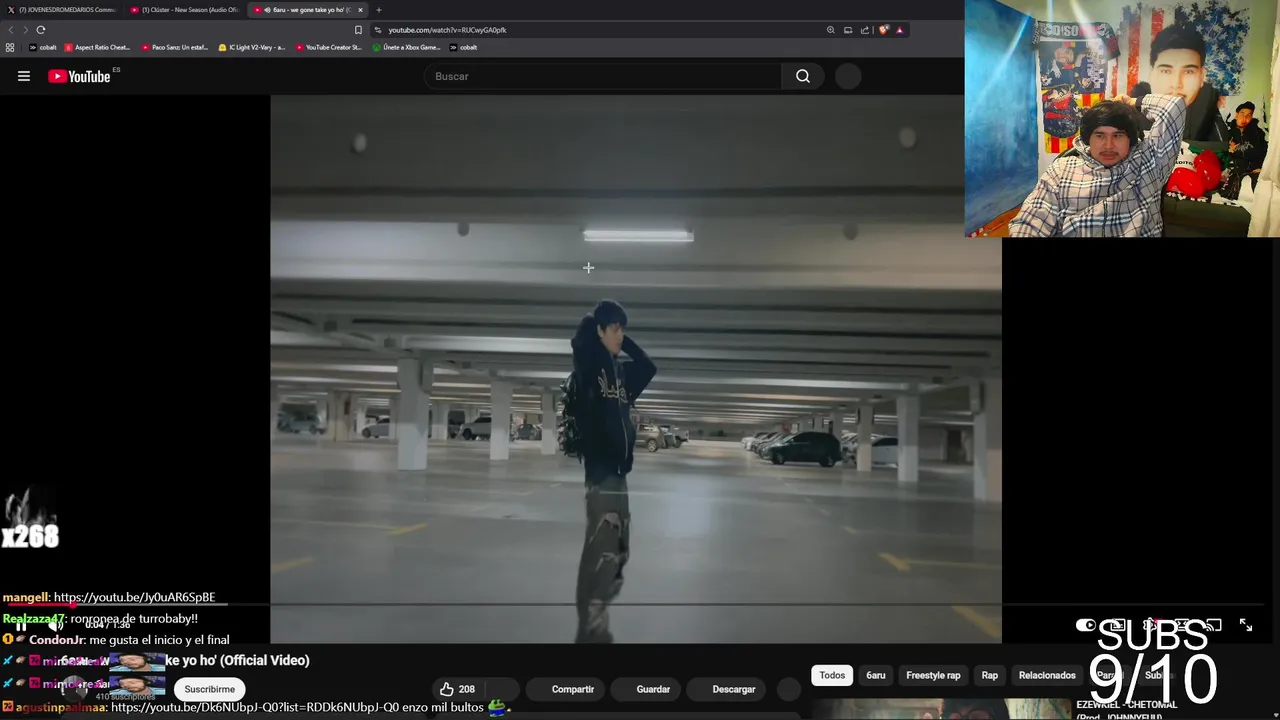Open the EZEWKIEL - CHETOMAL recommended thumbnail
The image size is (1280, 720).
pos(940,709)
